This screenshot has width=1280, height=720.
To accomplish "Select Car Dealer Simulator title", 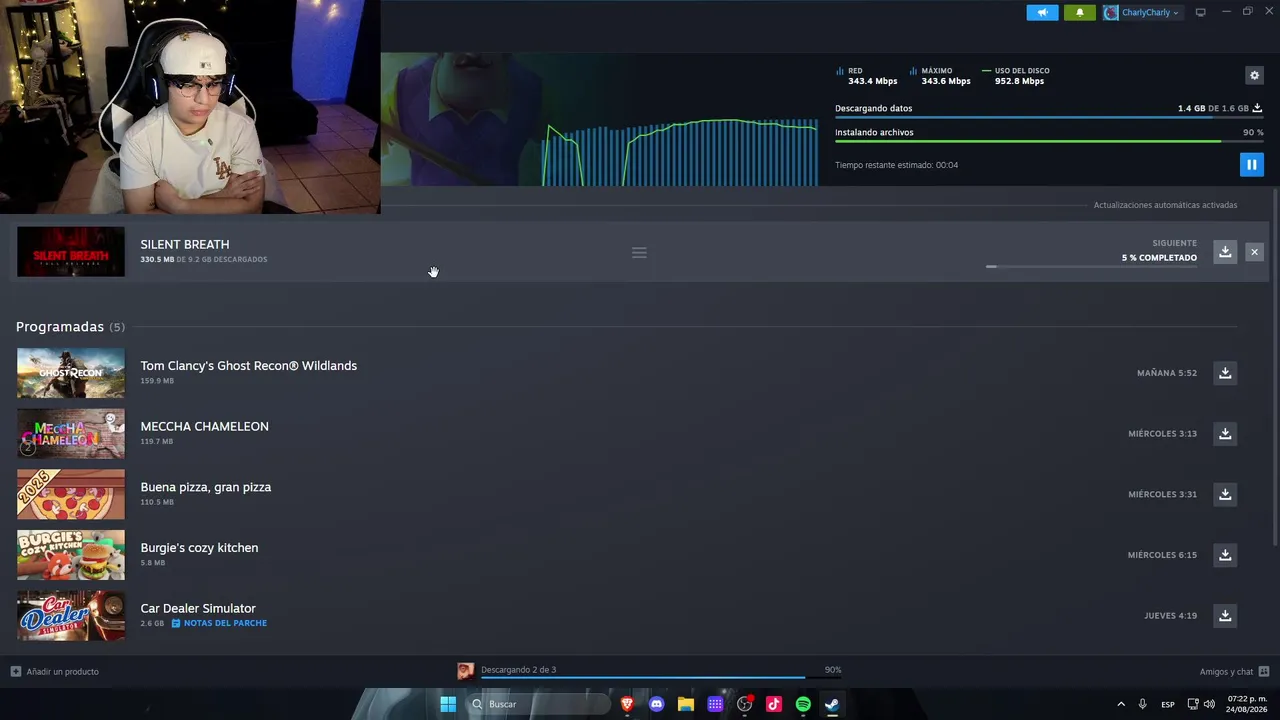I will click(x=198, y=608).
